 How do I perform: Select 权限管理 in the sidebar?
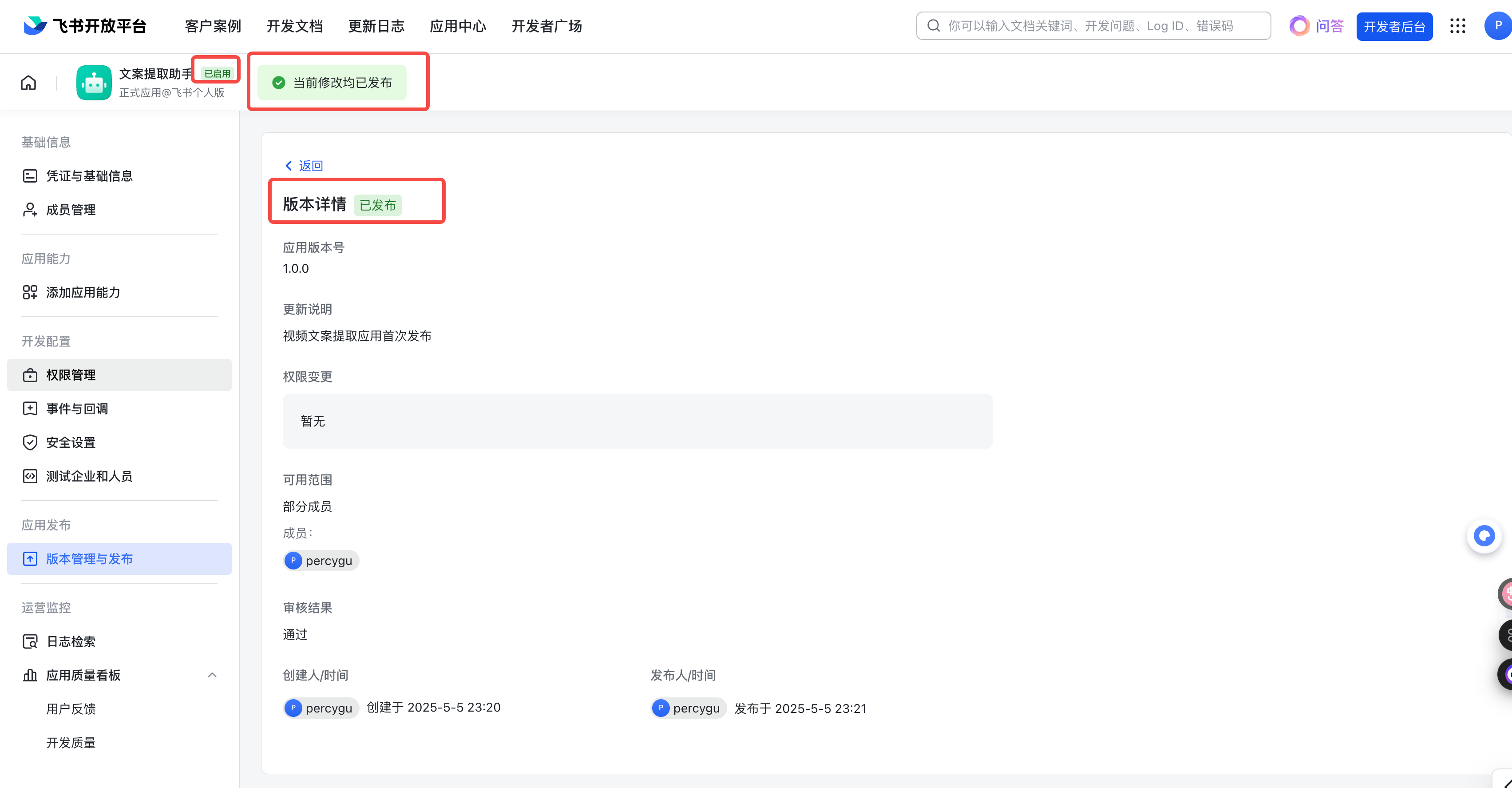pyautogui.click(x=119, y=374)
